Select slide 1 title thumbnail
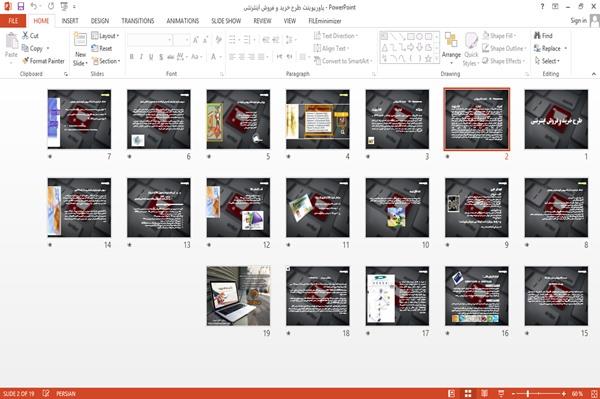The height and width of the screenshot is (399, 600). (x=556, y=119)
